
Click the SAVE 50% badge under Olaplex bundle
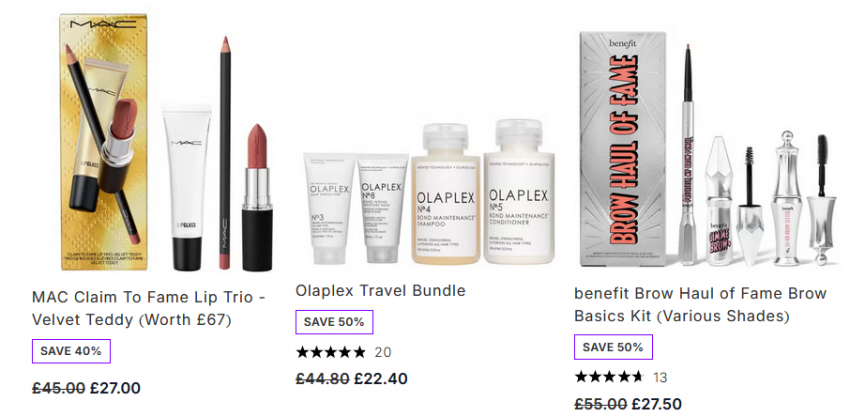point(334,322)
